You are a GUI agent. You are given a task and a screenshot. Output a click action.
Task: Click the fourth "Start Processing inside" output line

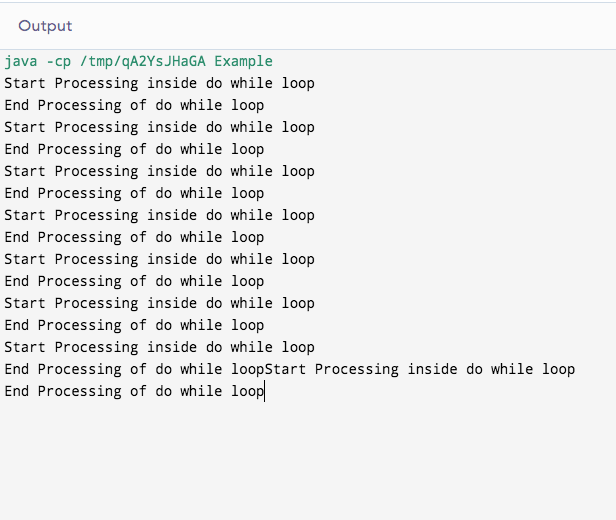tap(159, 215)
